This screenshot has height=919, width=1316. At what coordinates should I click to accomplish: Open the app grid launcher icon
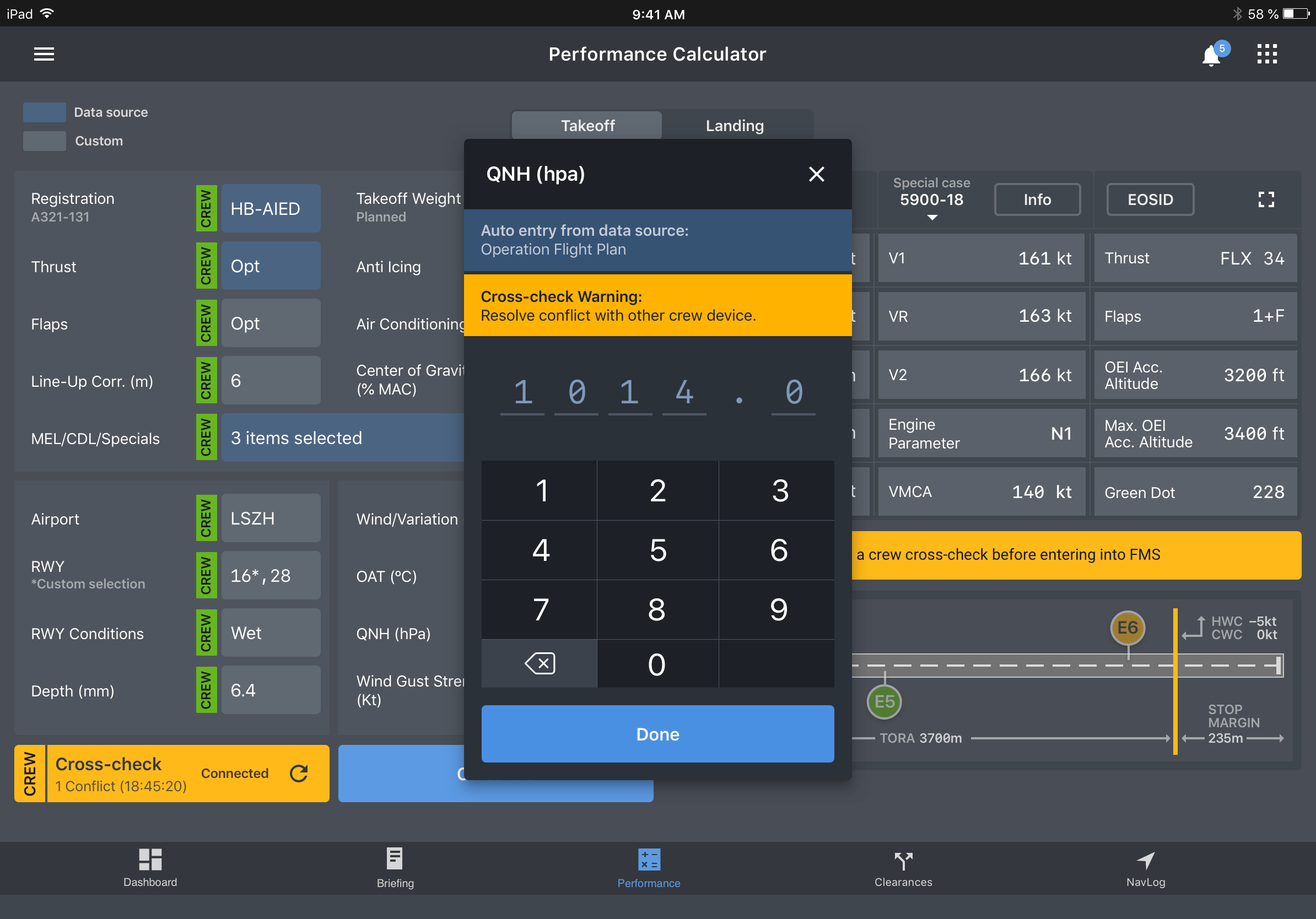click(x=1267, y=54)
